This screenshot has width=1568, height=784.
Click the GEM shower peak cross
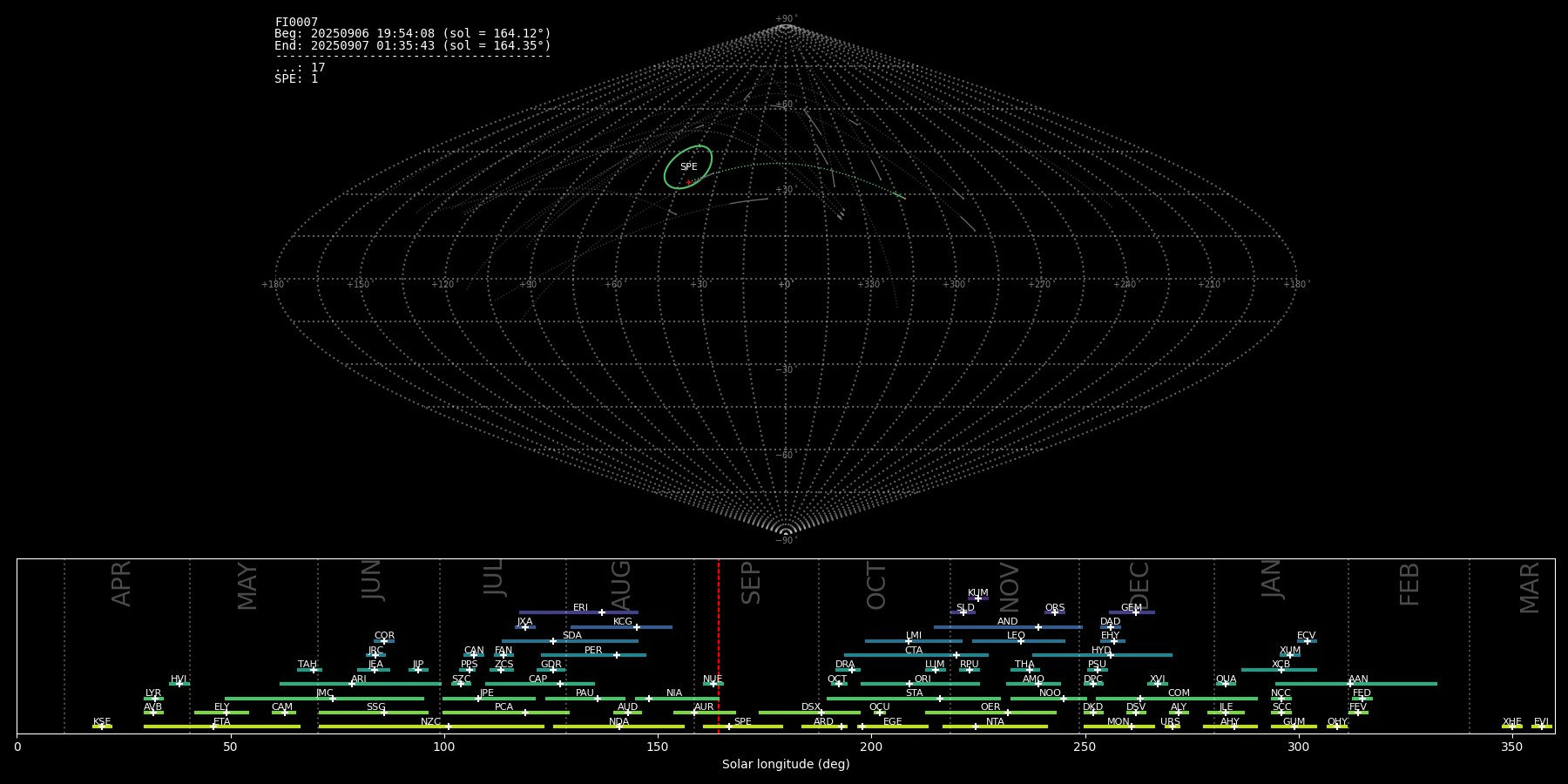[x=1136, y=612]
